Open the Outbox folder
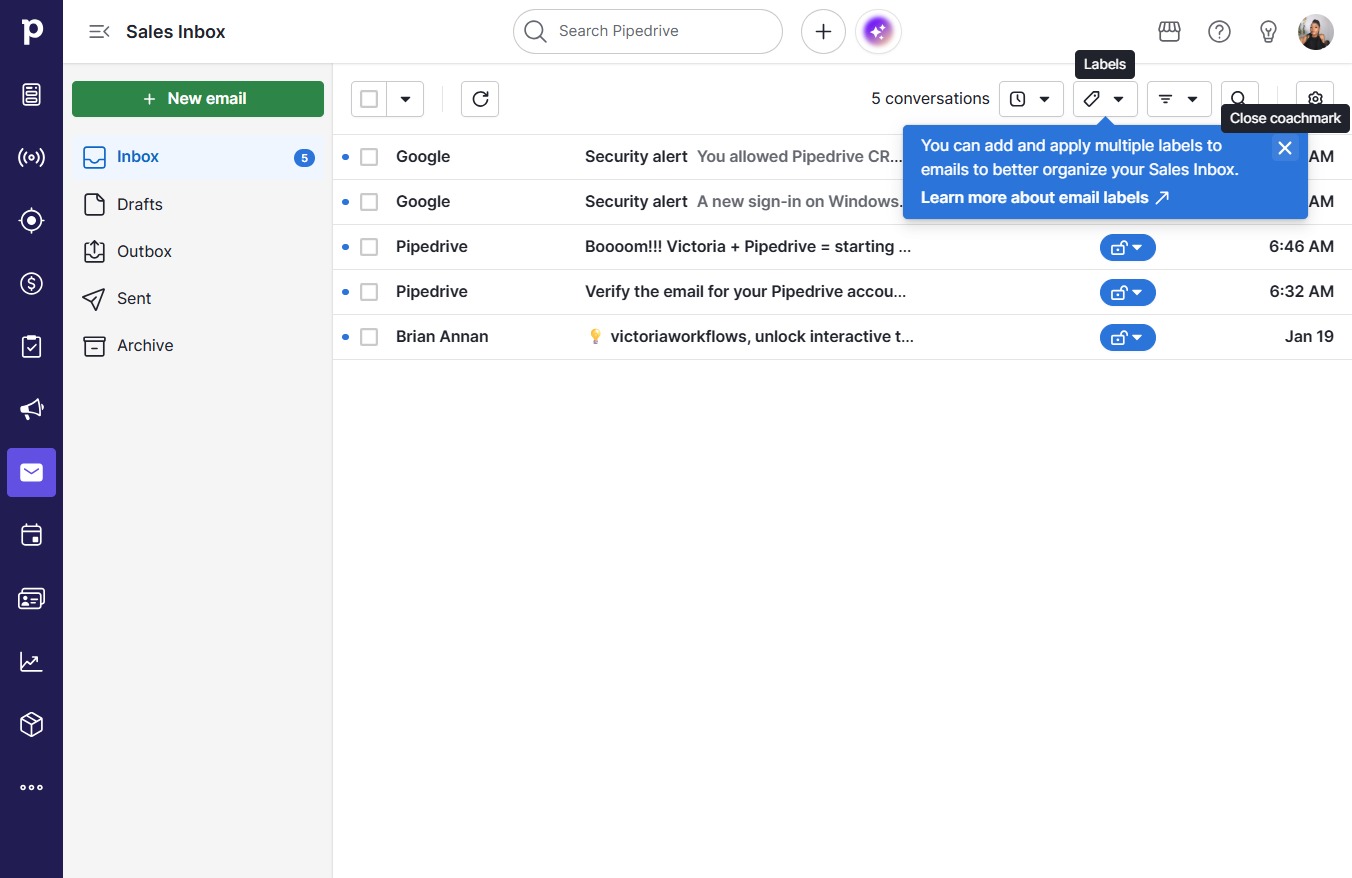This screenshot has height=878, width=1352. click(x=198, y=251)
